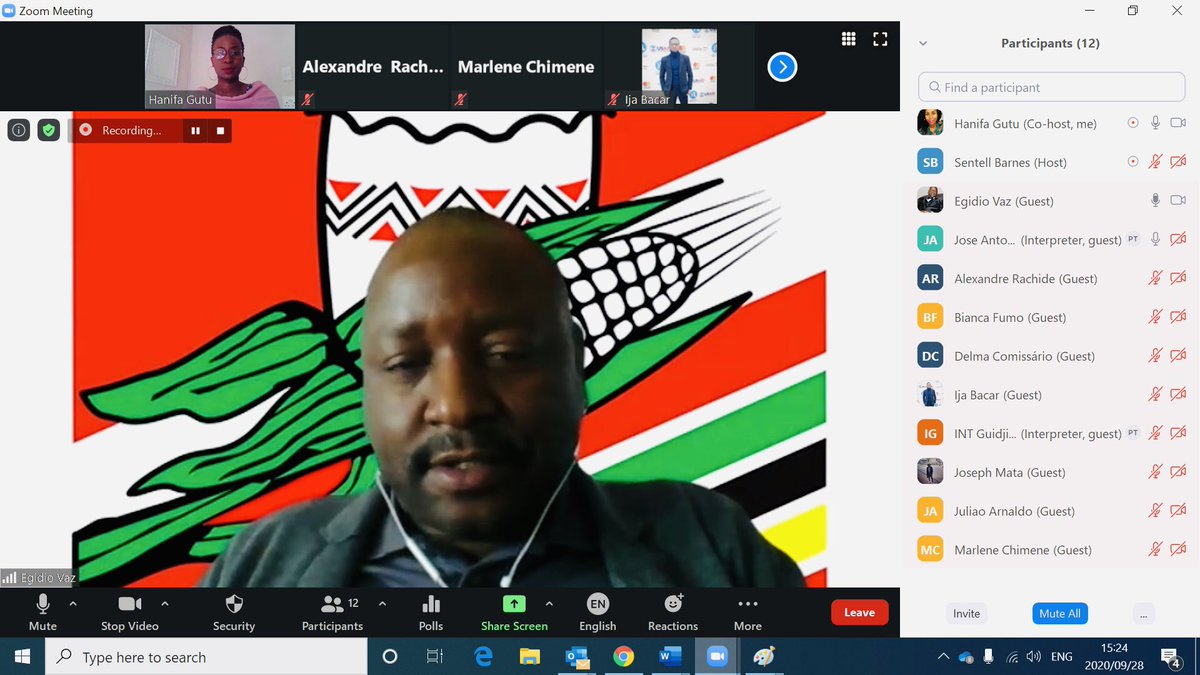Open the notification center icon
1200x675 pixels.
1172,657
